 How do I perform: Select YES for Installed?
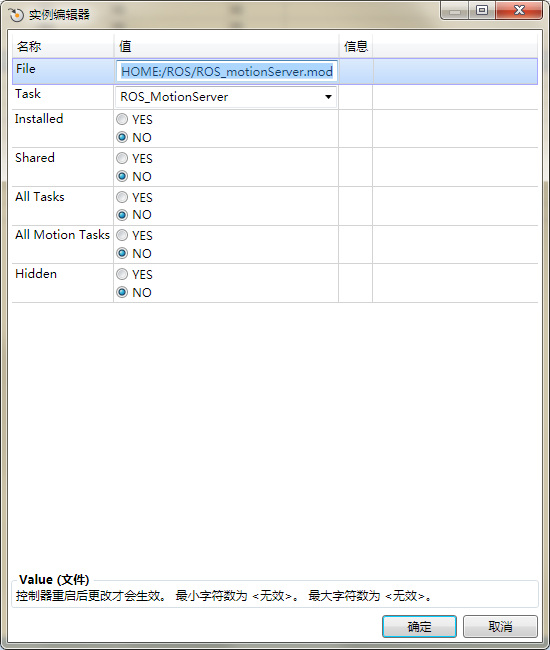[x=122, y=119]
